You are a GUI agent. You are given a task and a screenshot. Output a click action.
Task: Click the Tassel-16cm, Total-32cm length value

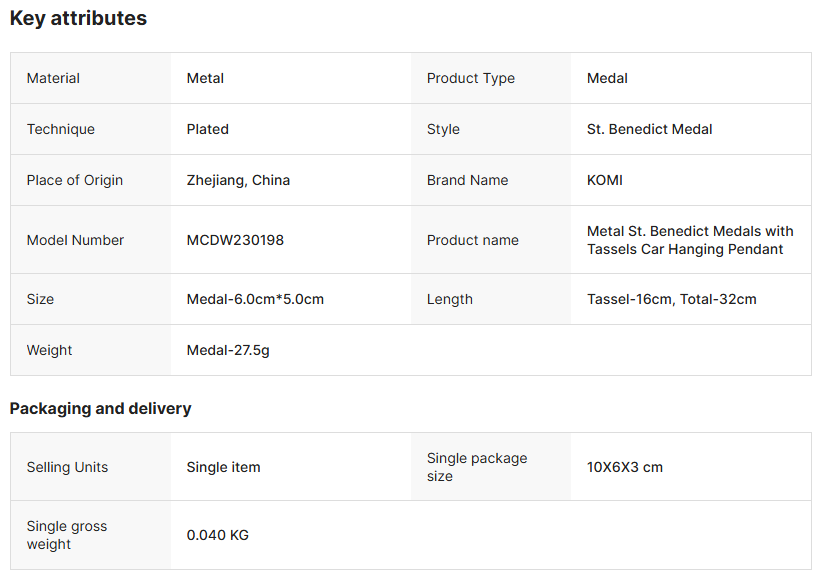coord(671,299)
